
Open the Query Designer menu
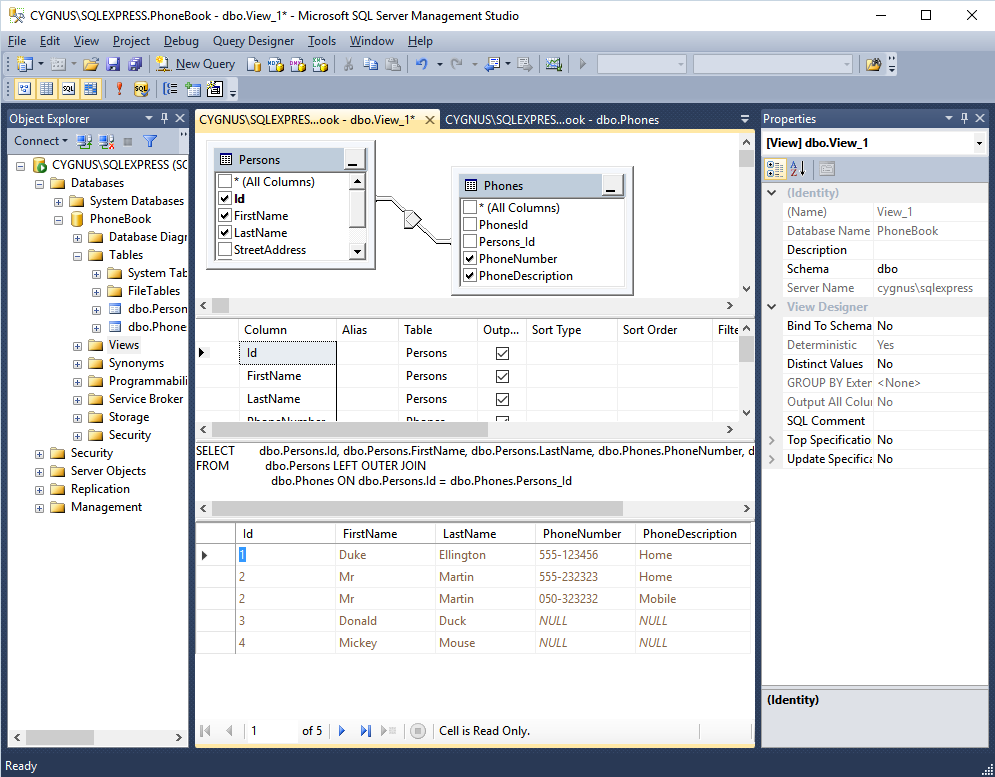click(253, 41)
